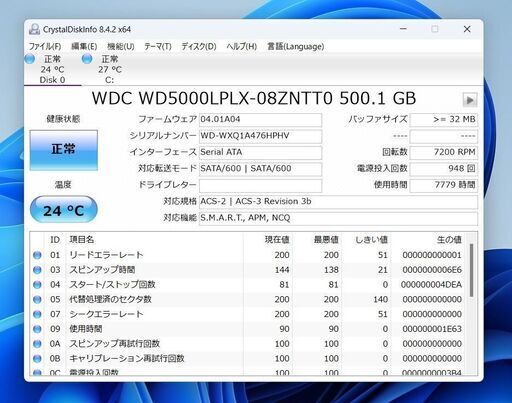This screenshot has height=403, width=512.
Task: Click the ID column header
Action: (x=55, y=240)
